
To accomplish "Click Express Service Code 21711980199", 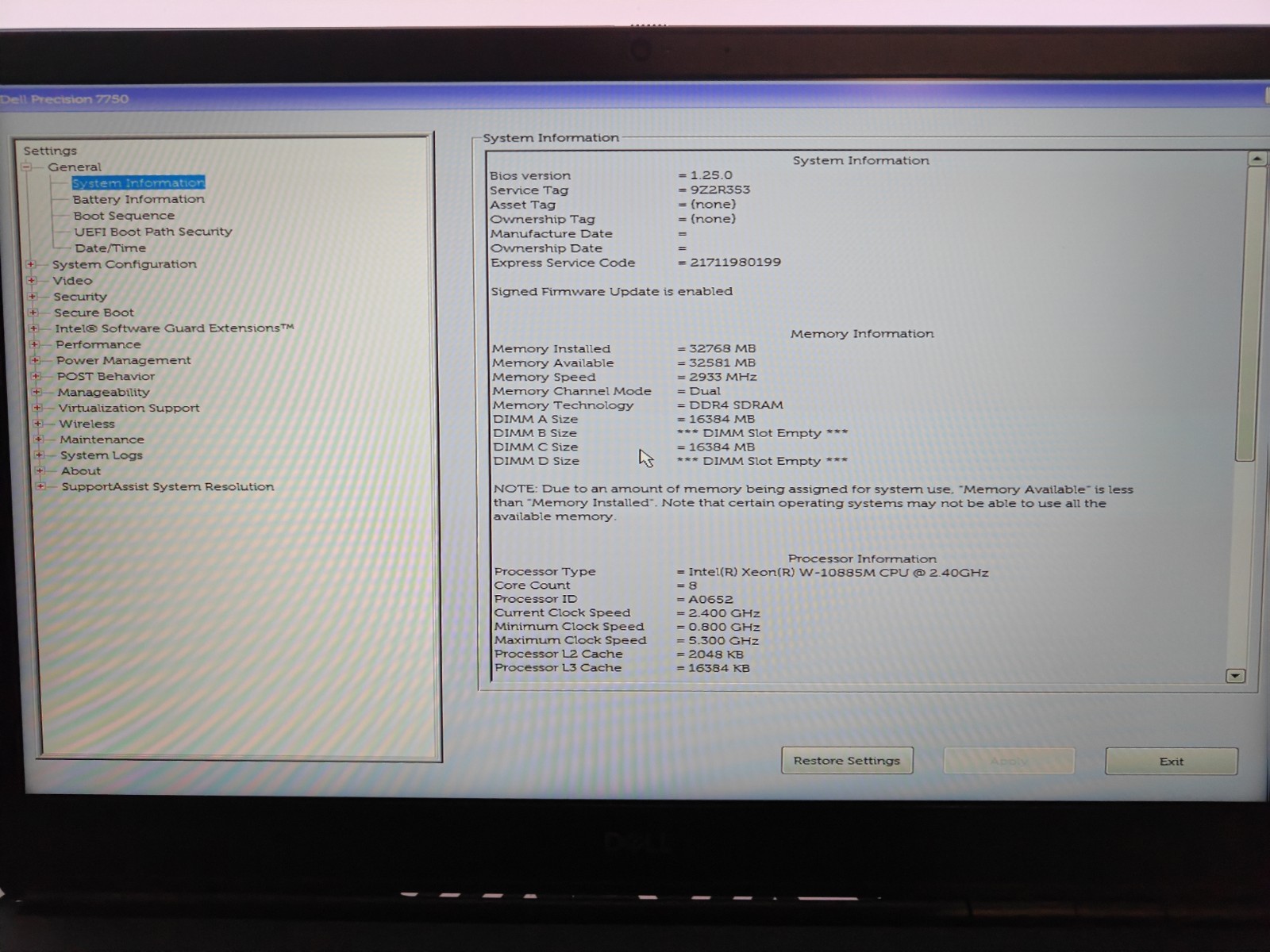I will tap(735, 262).
